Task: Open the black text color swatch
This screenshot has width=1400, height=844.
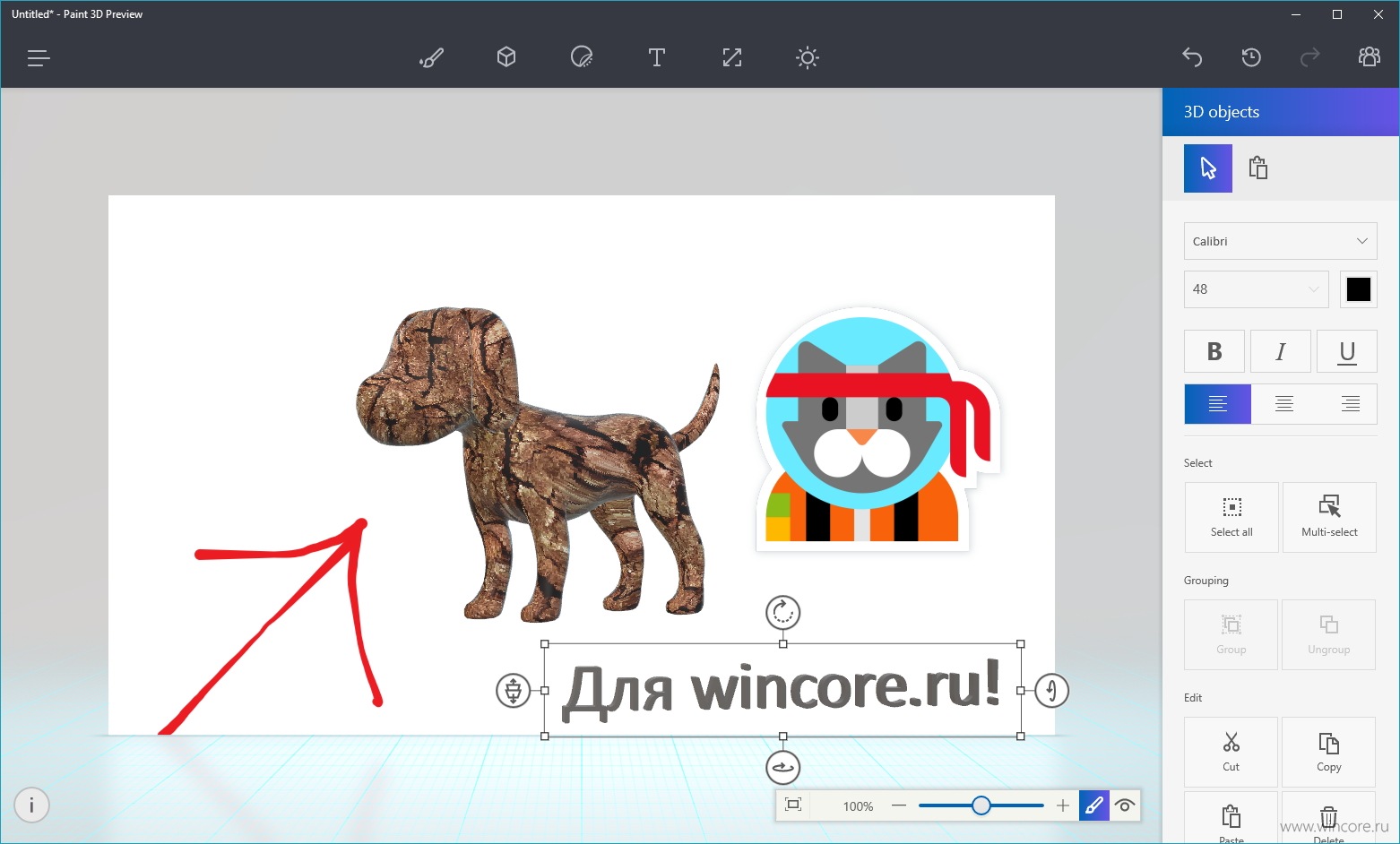Action: [1358, 289]
